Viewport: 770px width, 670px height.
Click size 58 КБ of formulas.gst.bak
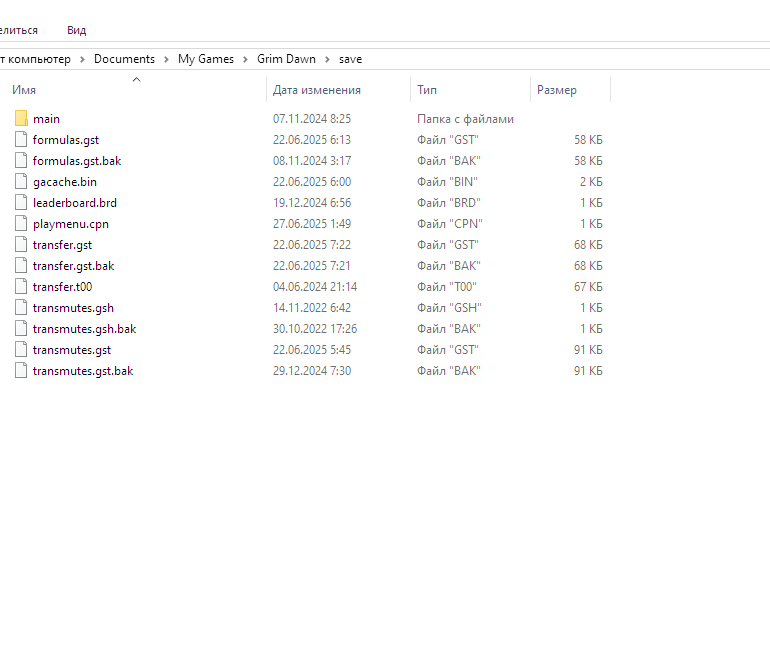click(x=588, y=161)
